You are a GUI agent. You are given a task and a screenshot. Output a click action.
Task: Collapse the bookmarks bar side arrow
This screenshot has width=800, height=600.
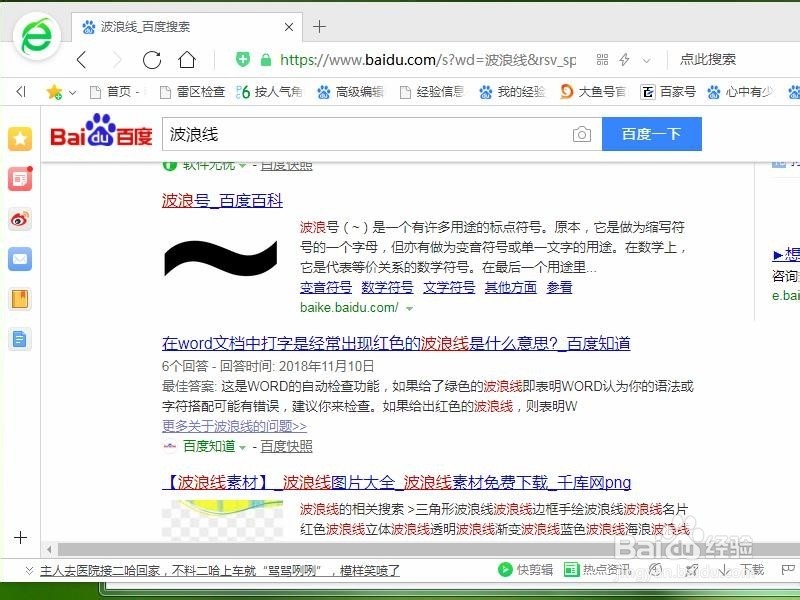click(21, 92)
